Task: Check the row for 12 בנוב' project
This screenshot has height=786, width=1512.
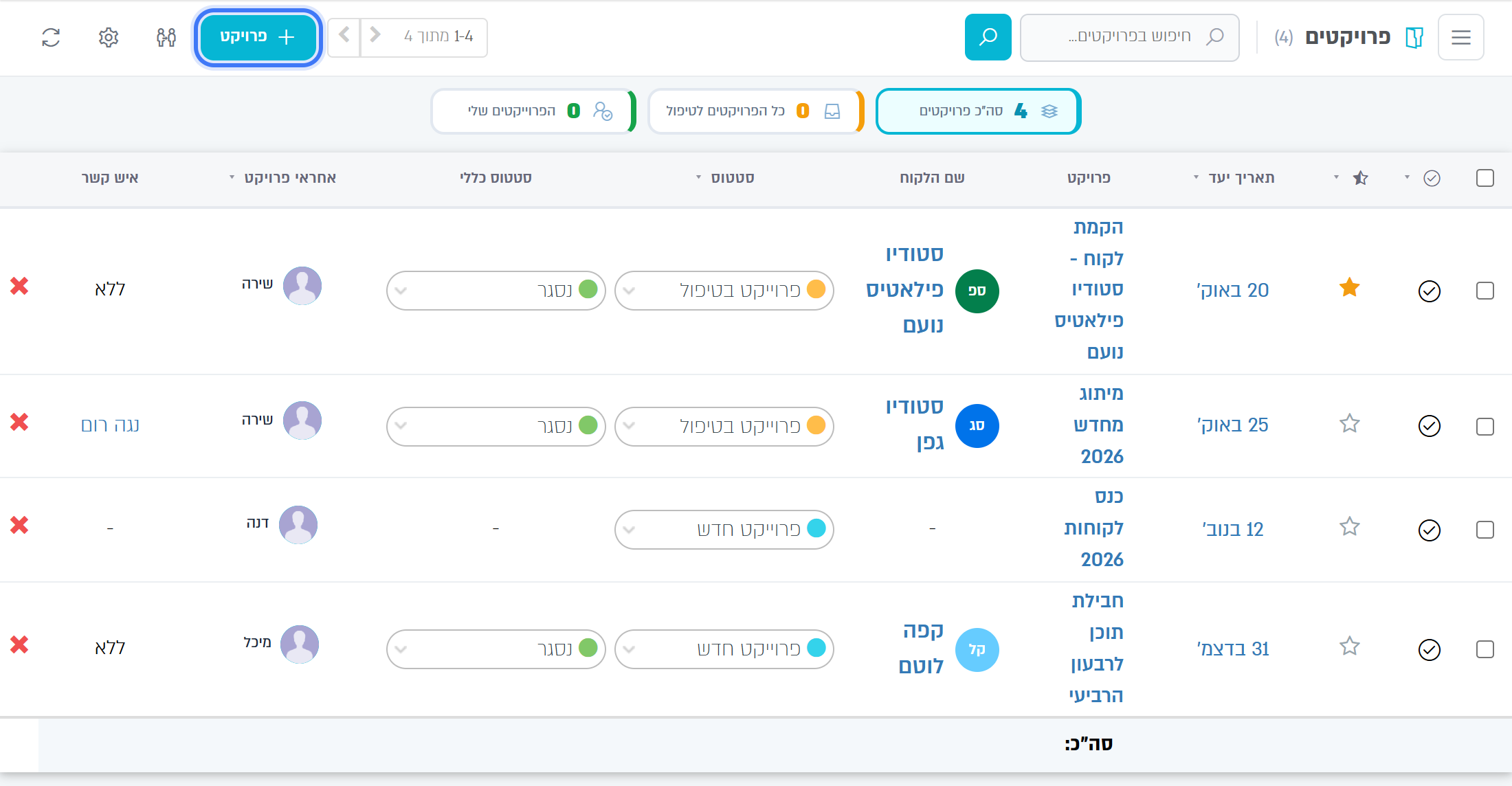Action: [1485, 530]
